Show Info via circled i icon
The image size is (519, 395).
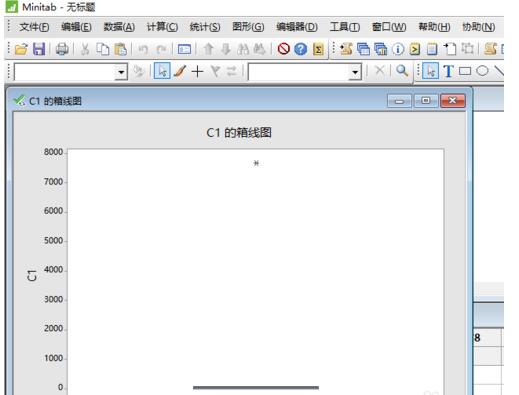[x=398, y=49]
